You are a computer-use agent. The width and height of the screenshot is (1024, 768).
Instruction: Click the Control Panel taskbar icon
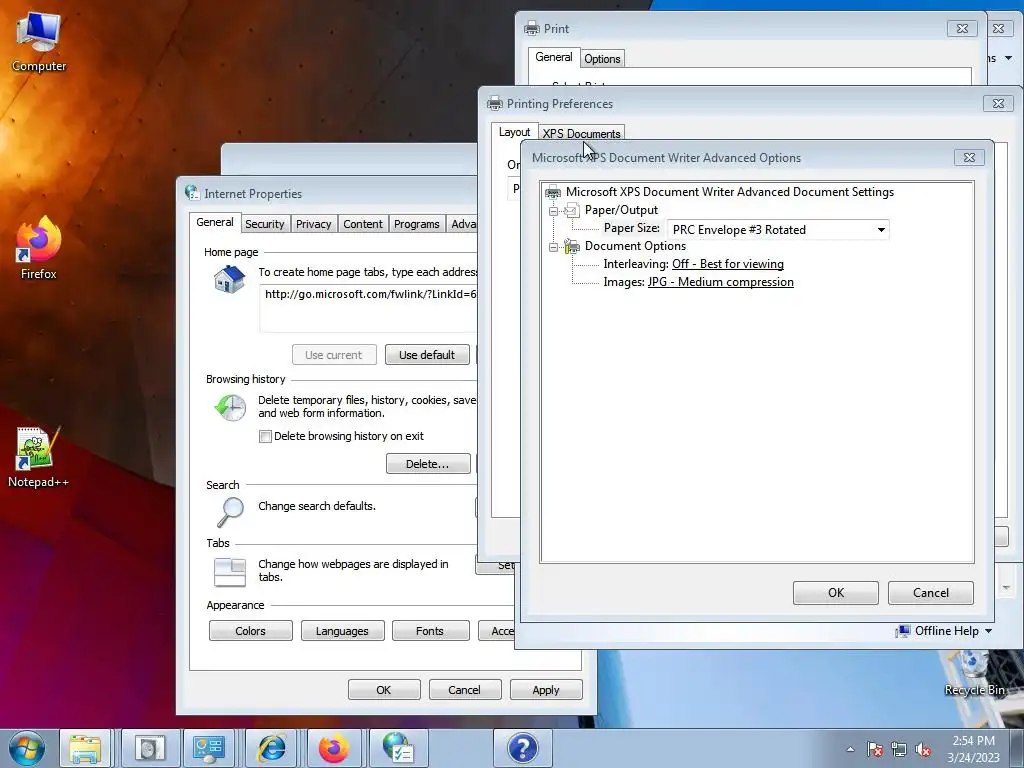click(209, 748)
